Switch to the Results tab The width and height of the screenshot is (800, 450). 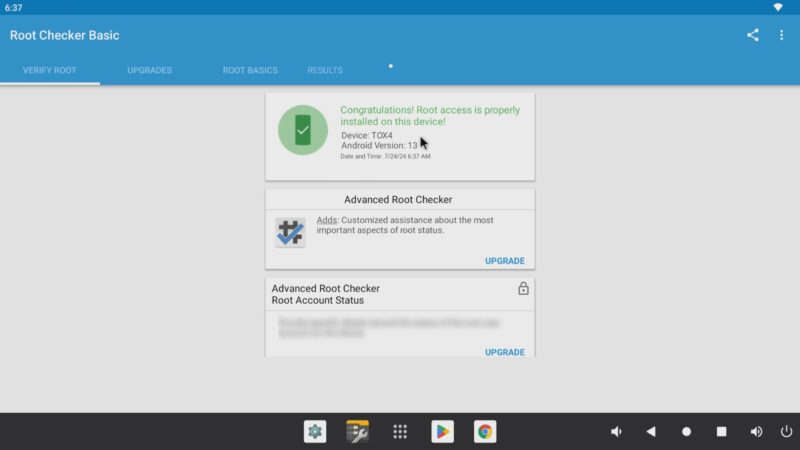tap(325, 70)
